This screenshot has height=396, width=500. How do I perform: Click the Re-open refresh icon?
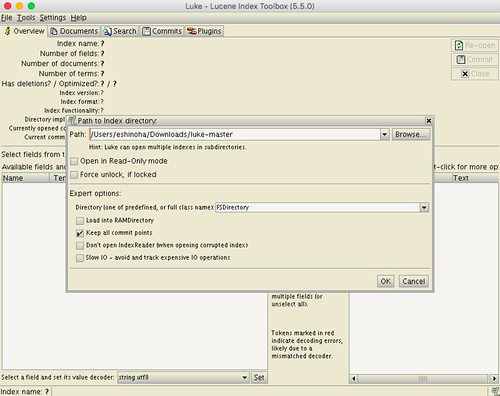459,45
